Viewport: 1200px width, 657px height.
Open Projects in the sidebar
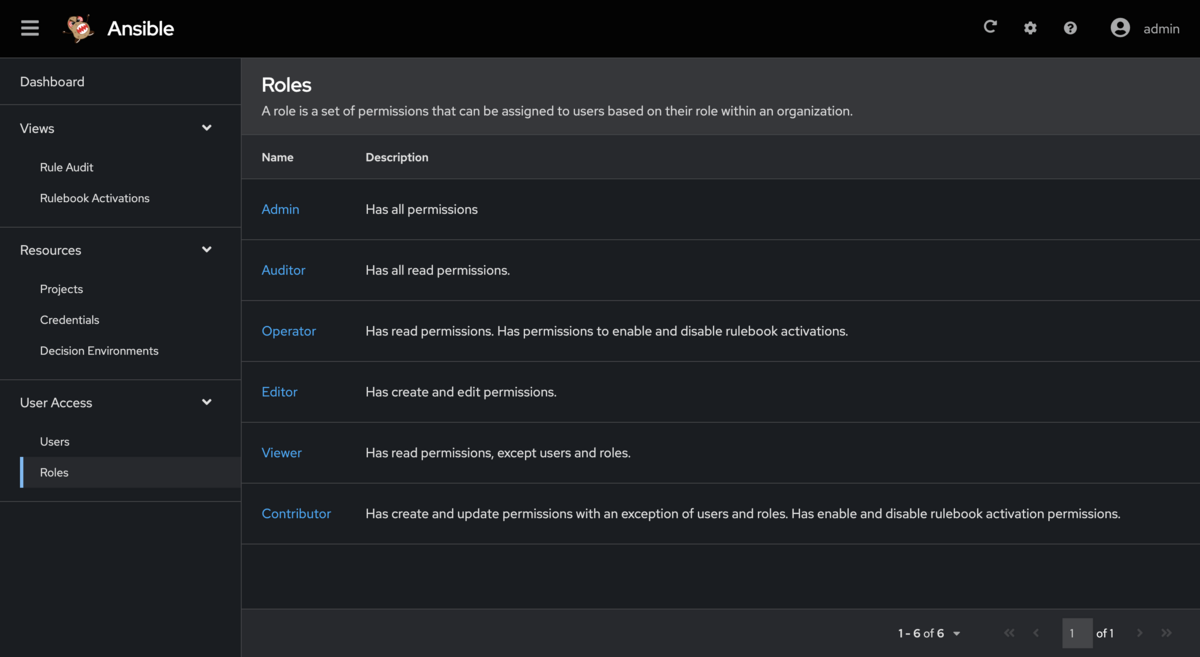coord(61,288)
